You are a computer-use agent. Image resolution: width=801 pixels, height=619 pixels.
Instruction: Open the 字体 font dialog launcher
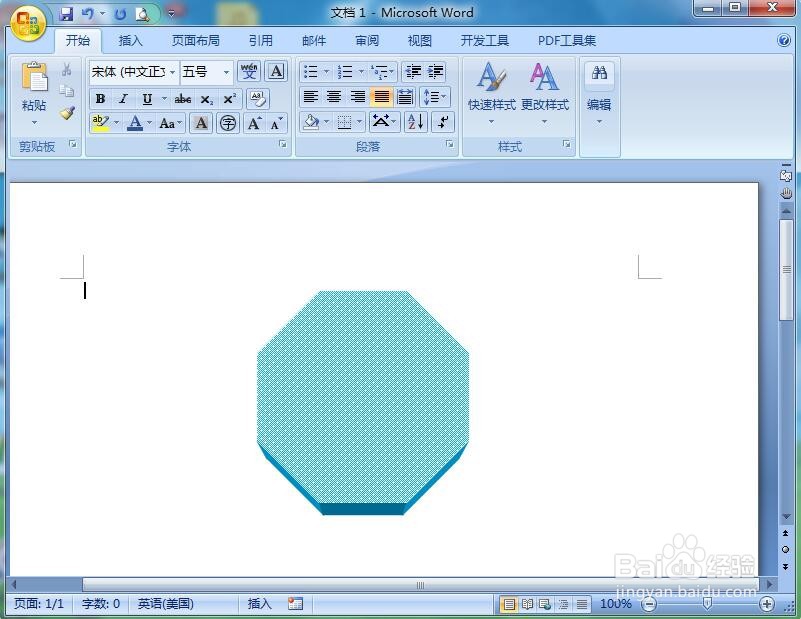click(x=282, y=145)
